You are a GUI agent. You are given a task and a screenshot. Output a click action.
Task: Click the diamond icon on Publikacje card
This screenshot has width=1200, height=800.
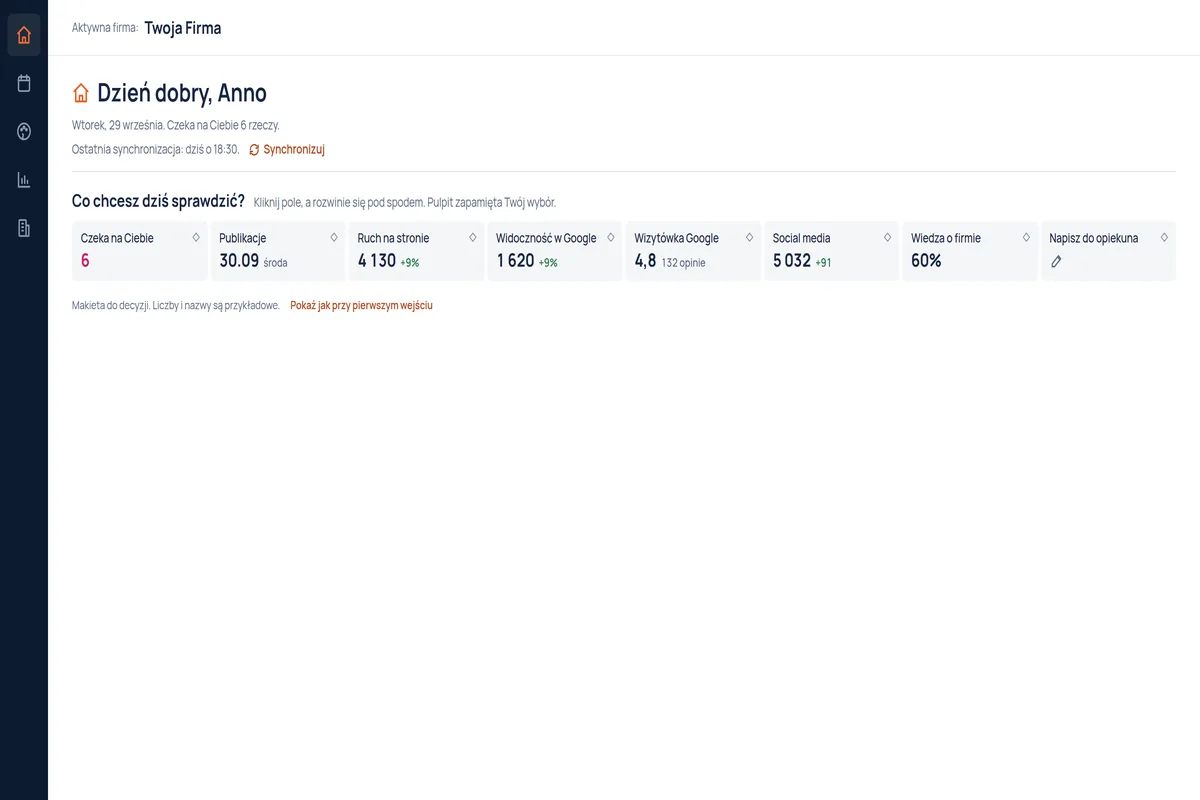pos(334,238)
